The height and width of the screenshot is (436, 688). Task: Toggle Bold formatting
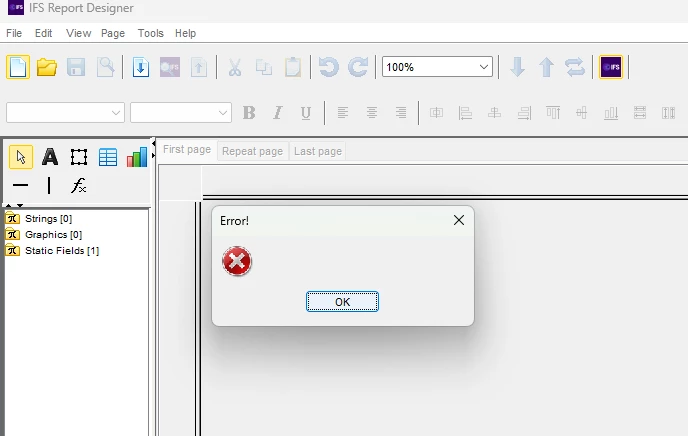pyautogui.click(x=249, y=113)
